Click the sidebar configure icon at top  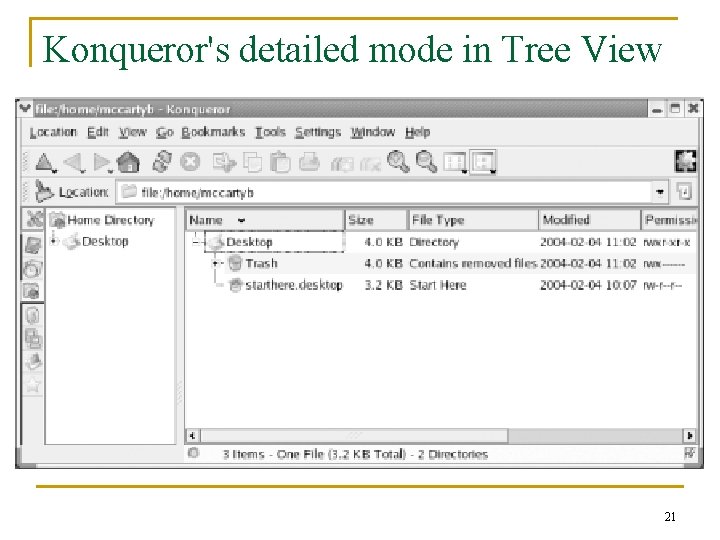point(34,219)
